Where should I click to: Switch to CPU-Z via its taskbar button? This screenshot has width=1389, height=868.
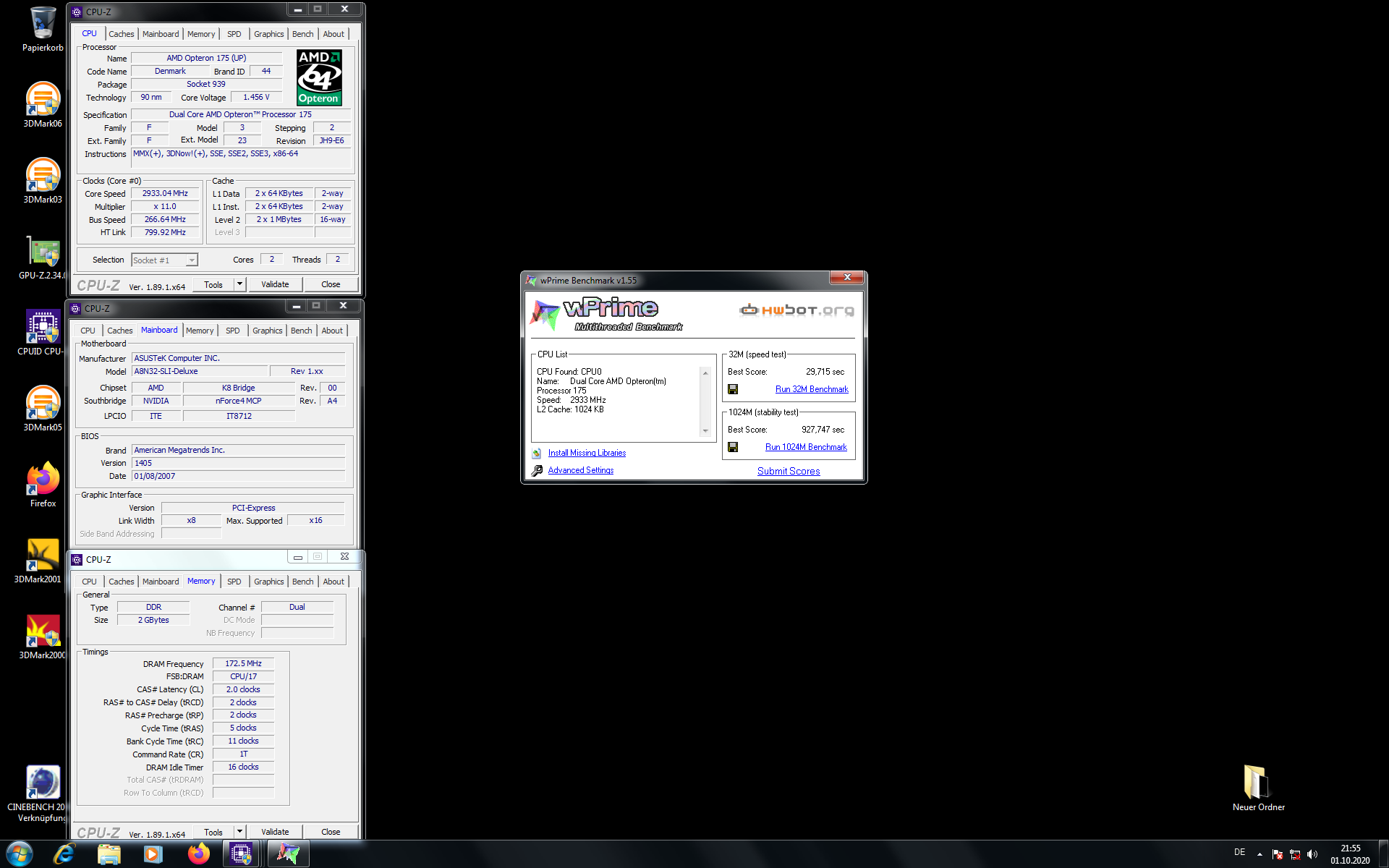(x=242, y=854)
